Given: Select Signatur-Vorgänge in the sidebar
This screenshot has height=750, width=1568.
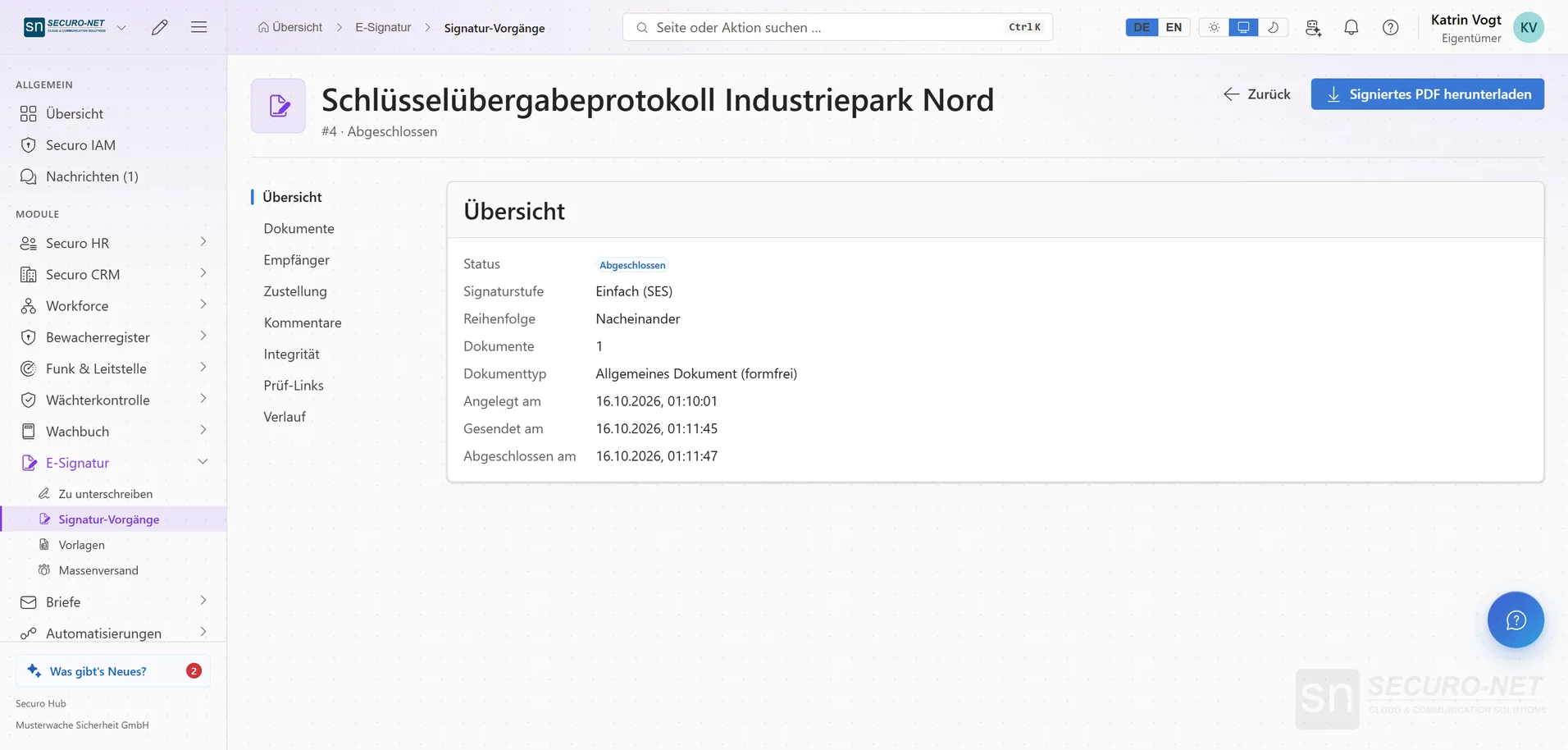Looking at the screenshot, I should 113,519.
